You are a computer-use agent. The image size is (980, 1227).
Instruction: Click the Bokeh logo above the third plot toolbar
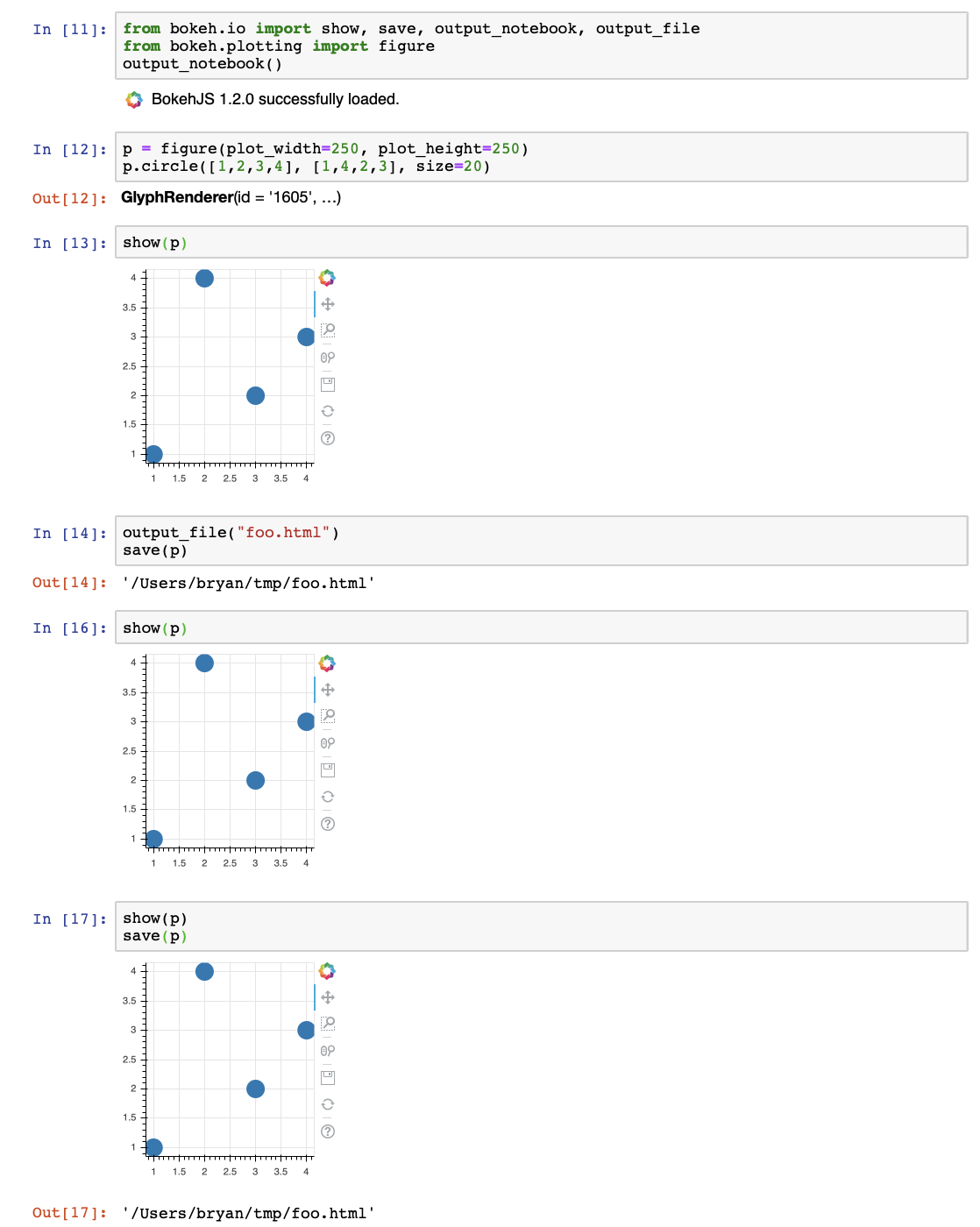click(328, 970)
